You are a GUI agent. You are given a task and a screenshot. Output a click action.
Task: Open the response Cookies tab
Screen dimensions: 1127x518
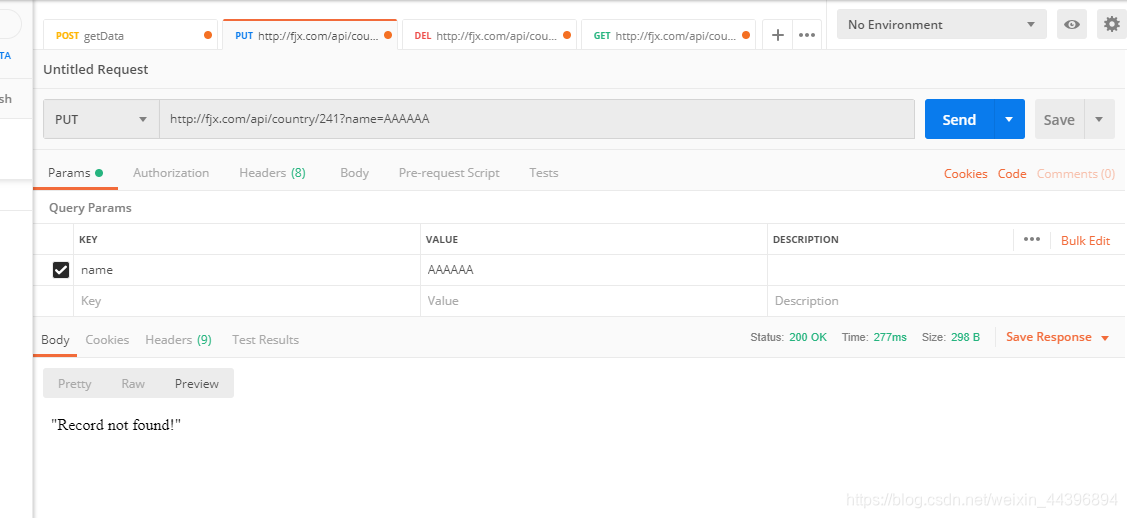[x=107, y=340]
